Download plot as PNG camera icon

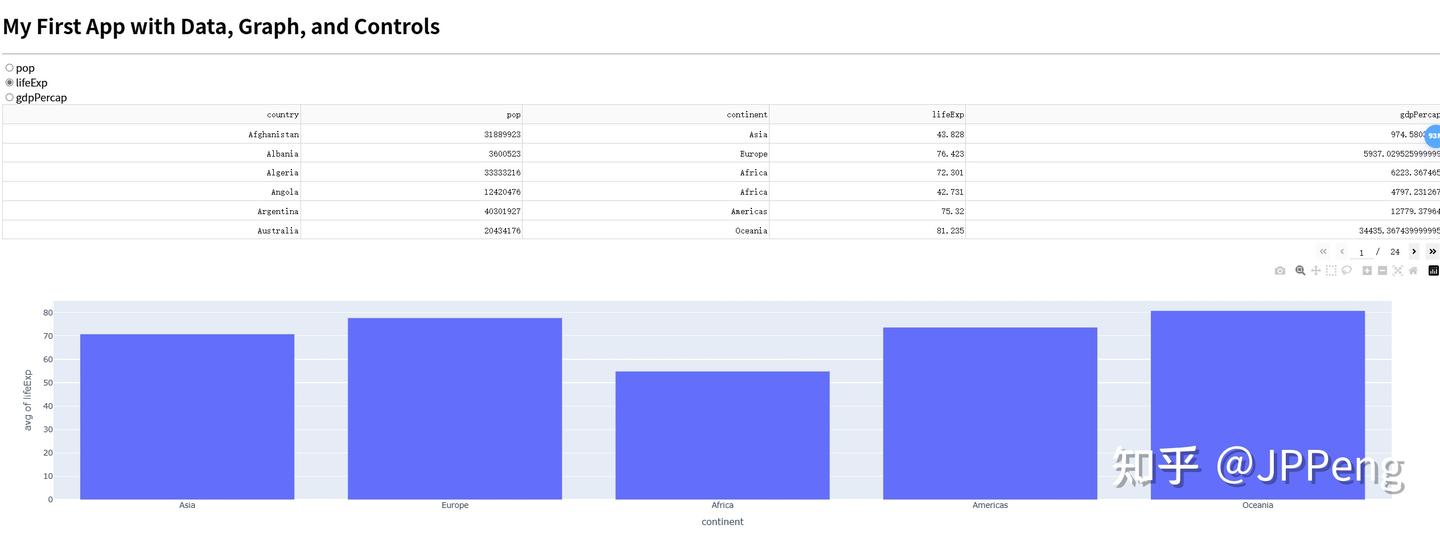tap(1280, 270)
